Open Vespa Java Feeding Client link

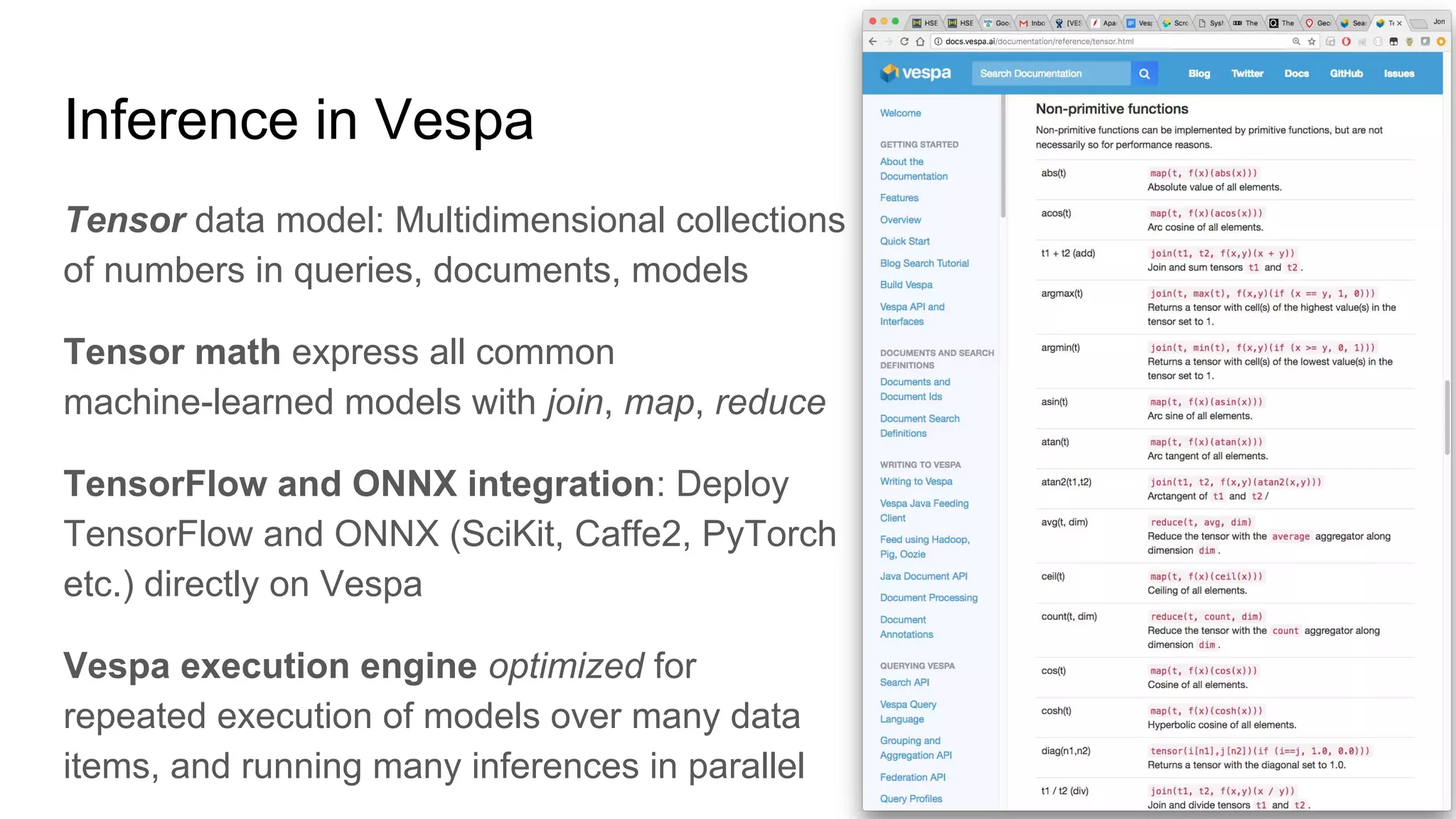pos(924,510)
